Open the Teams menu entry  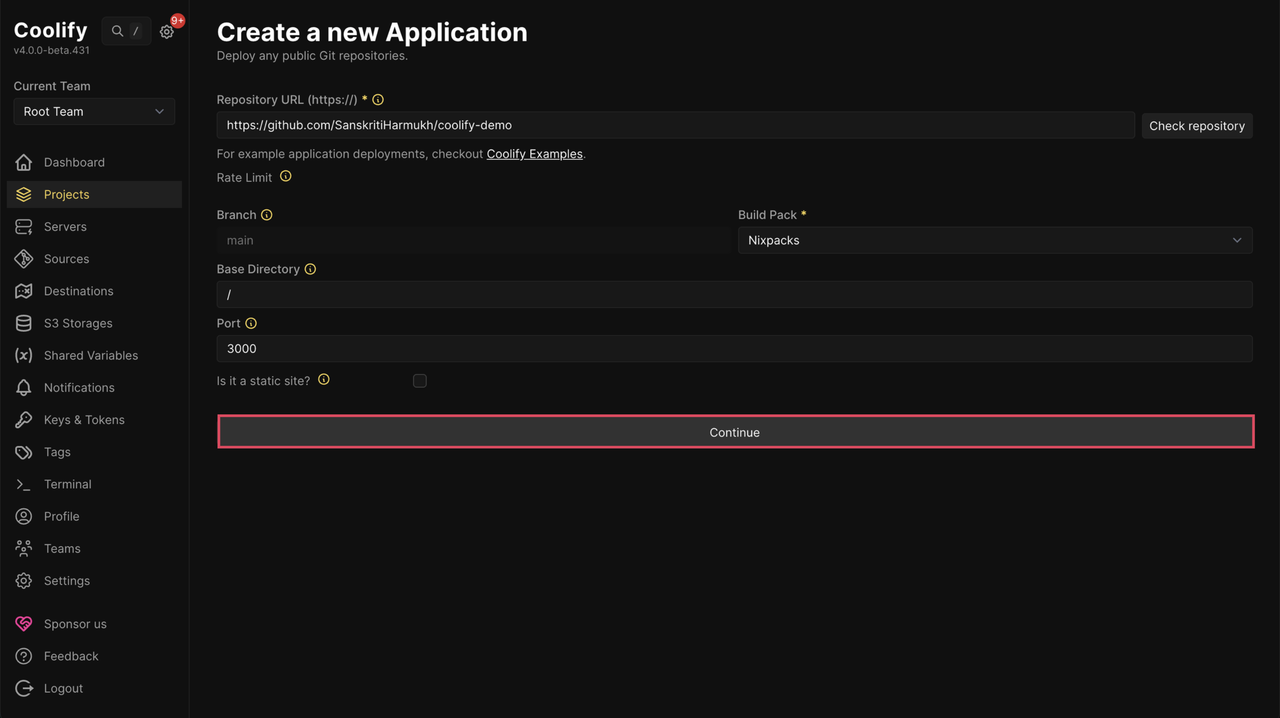pos(94,549)
